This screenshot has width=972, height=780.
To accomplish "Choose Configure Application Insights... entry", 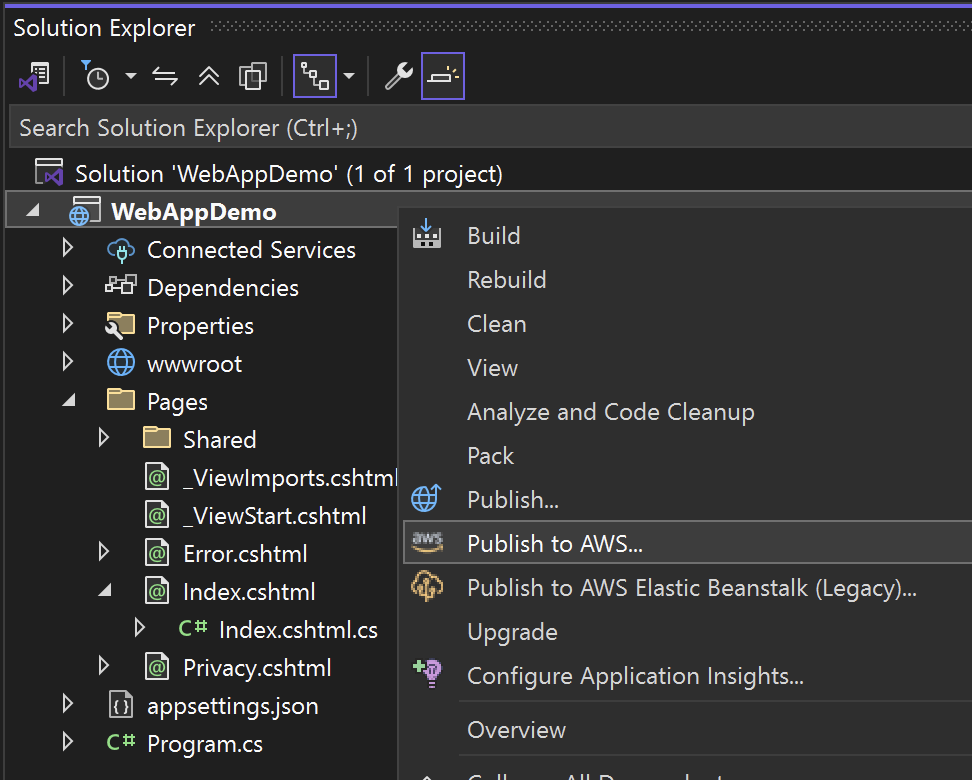I will click(x=687, y=675).
